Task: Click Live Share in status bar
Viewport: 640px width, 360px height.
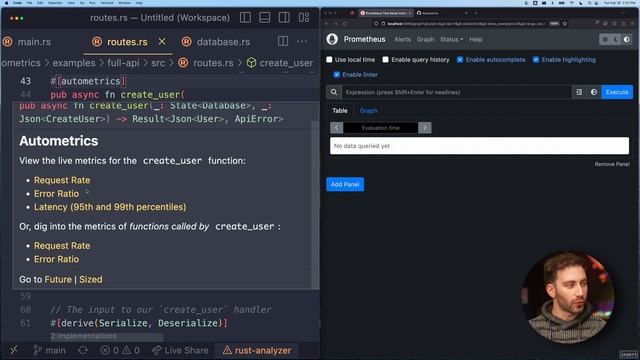Action: point(180,350)
